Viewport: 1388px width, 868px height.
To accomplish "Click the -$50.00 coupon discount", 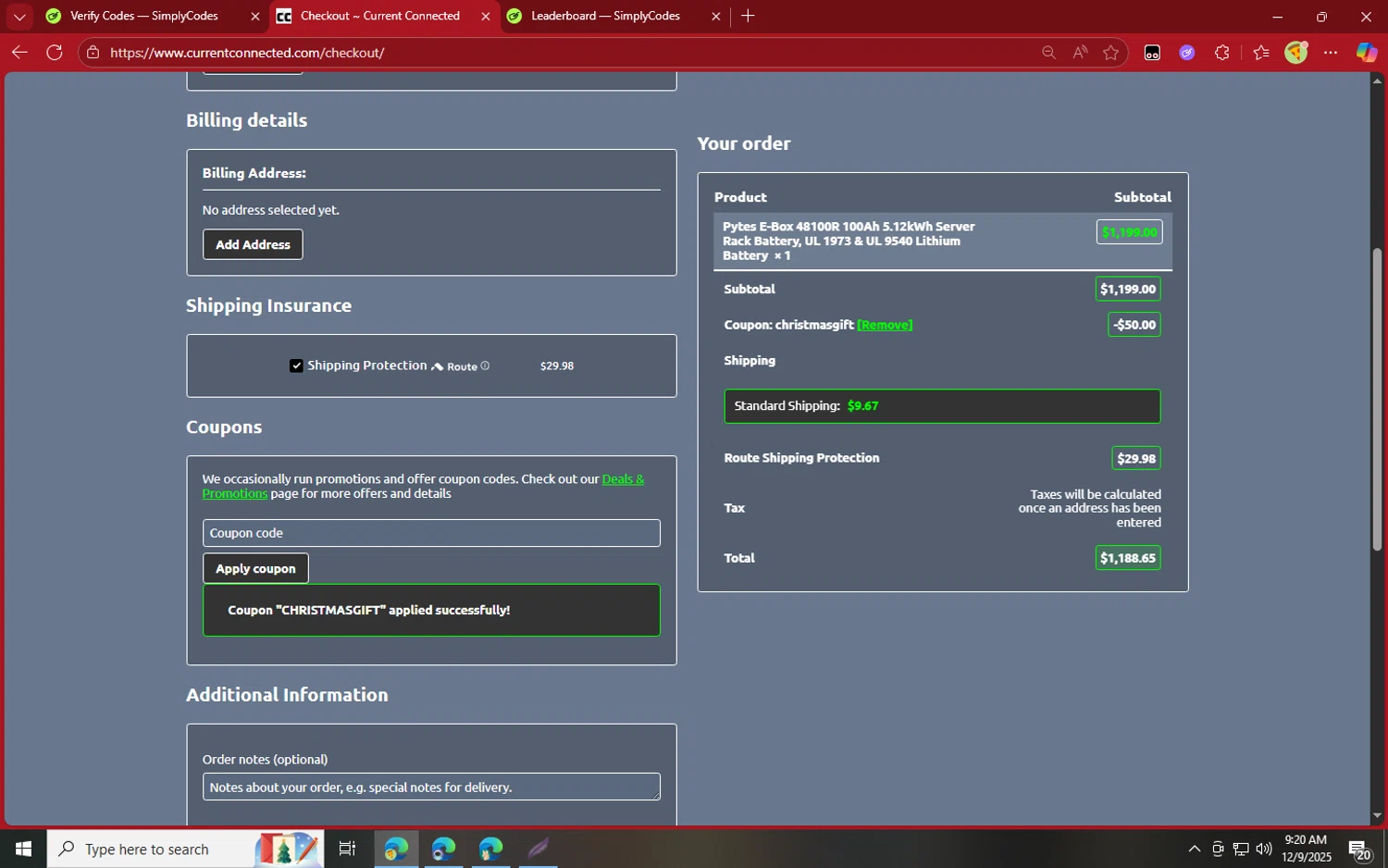I will point(1134,325).
